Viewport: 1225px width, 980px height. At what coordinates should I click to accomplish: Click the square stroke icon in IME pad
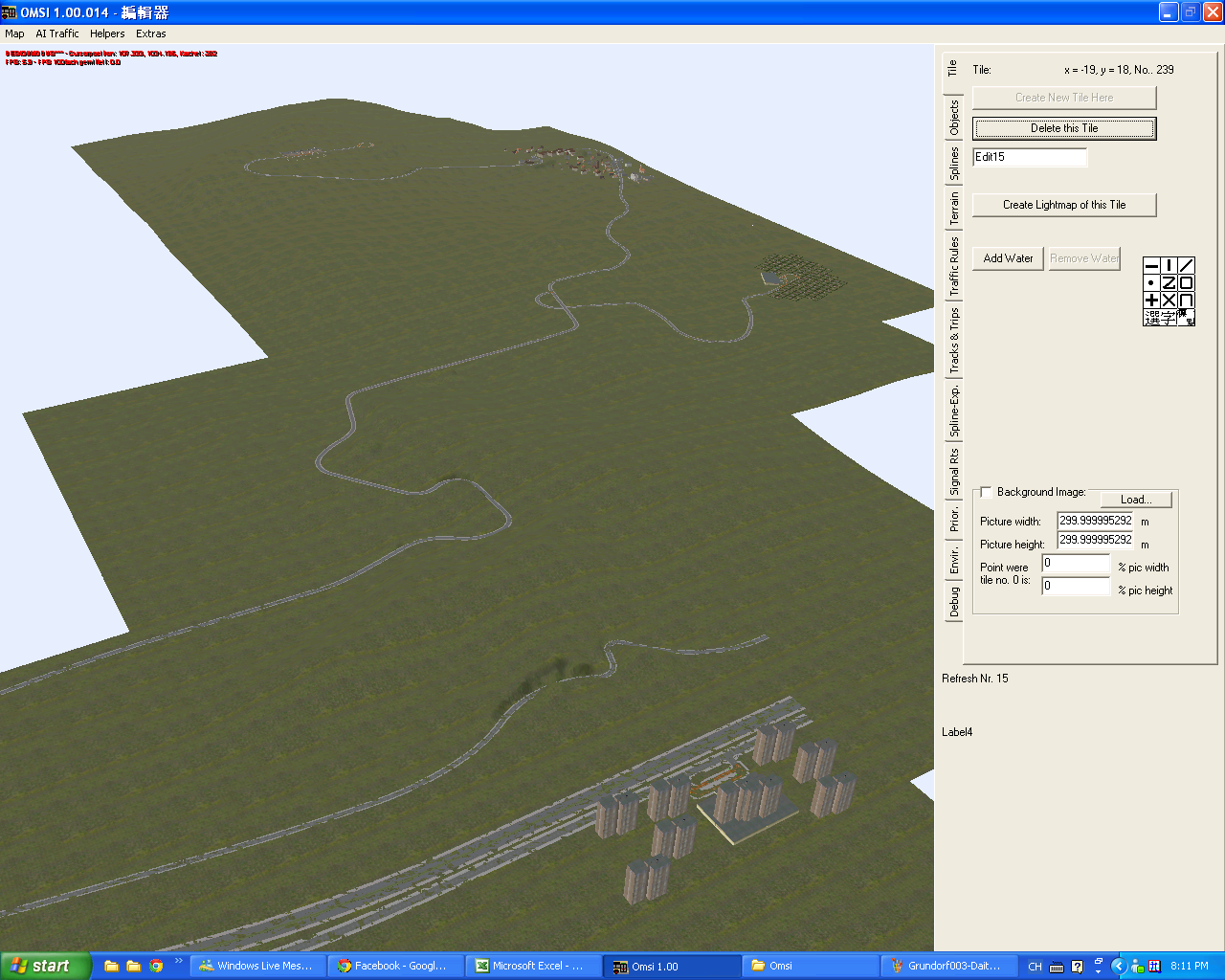1186,282
